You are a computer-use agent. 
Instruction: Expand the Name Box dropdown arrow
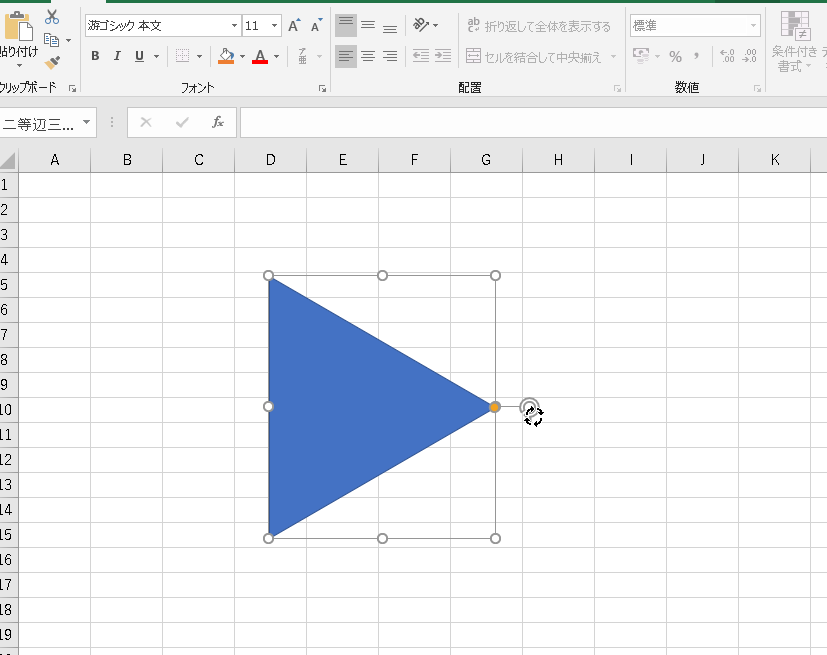point(87,123)
